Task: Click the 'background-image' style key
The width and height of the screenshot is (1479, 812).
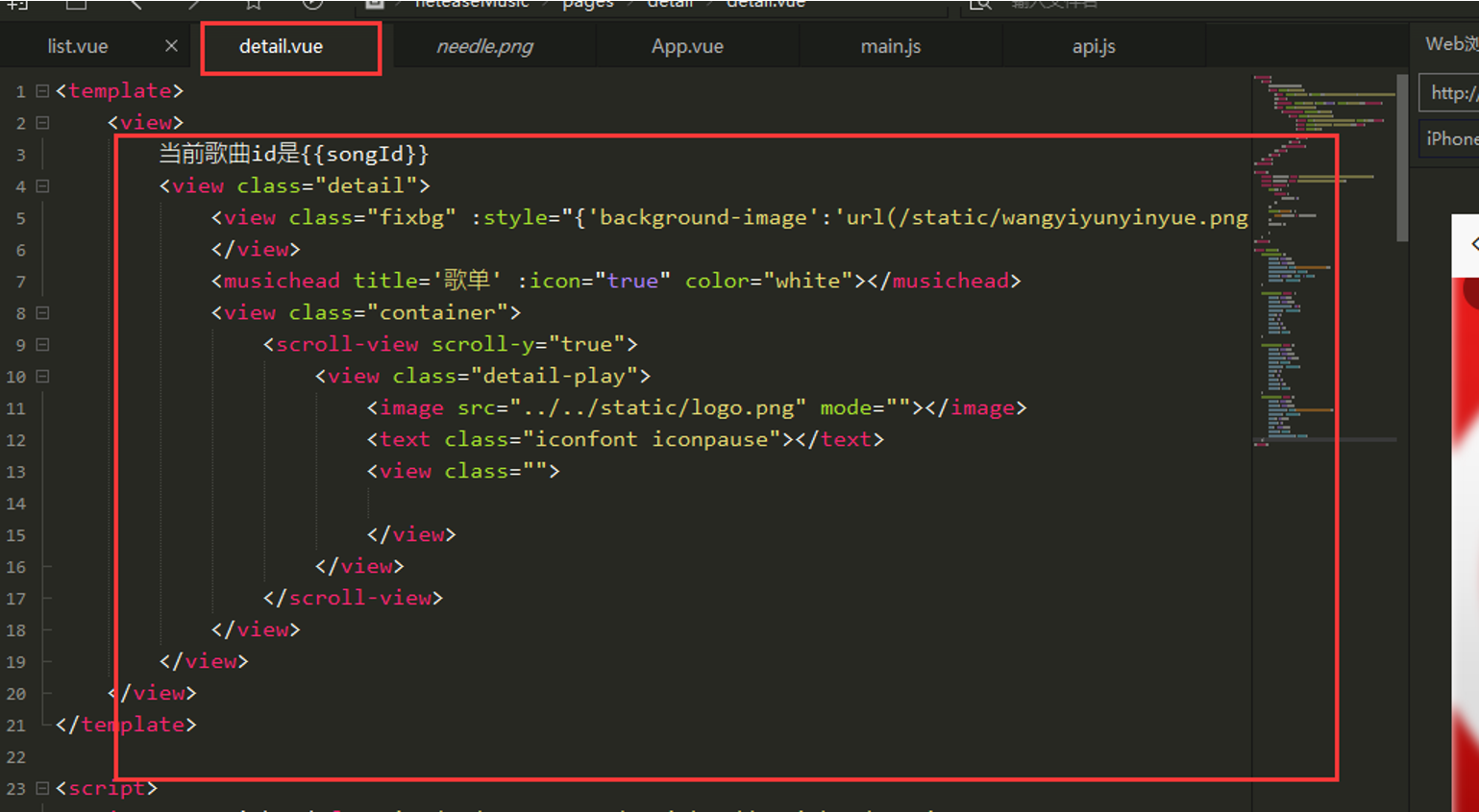Action: [x=704, y=217]
